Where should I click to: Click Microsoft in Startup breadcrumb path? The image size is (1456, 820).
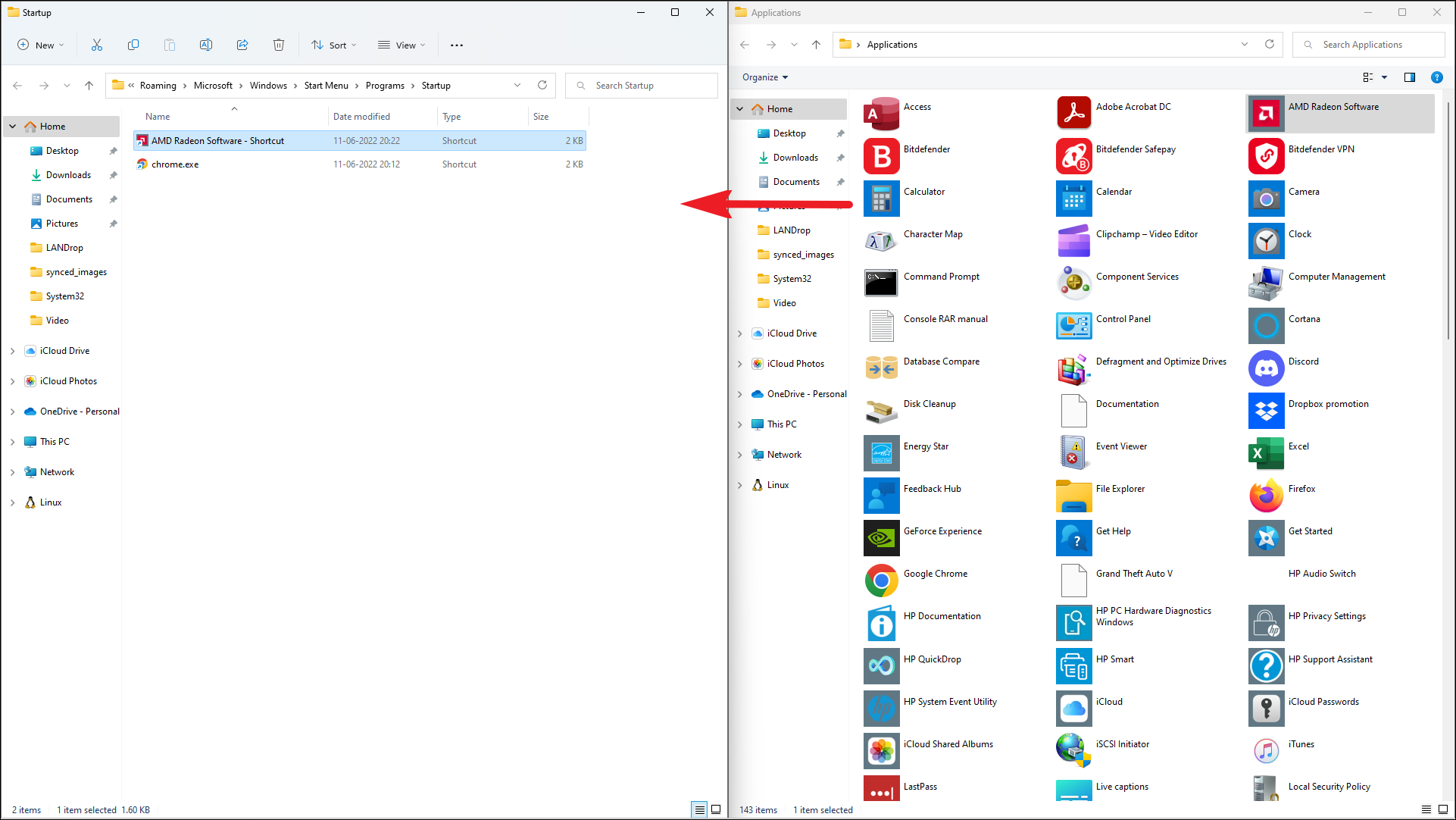click(213, 86)
